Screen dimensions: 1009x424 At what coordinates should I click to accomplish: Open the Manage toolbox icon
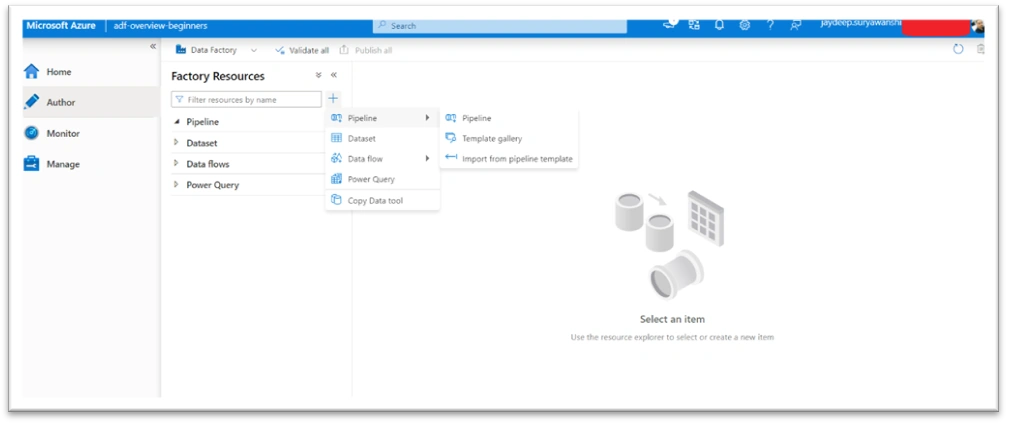point(32,164)
